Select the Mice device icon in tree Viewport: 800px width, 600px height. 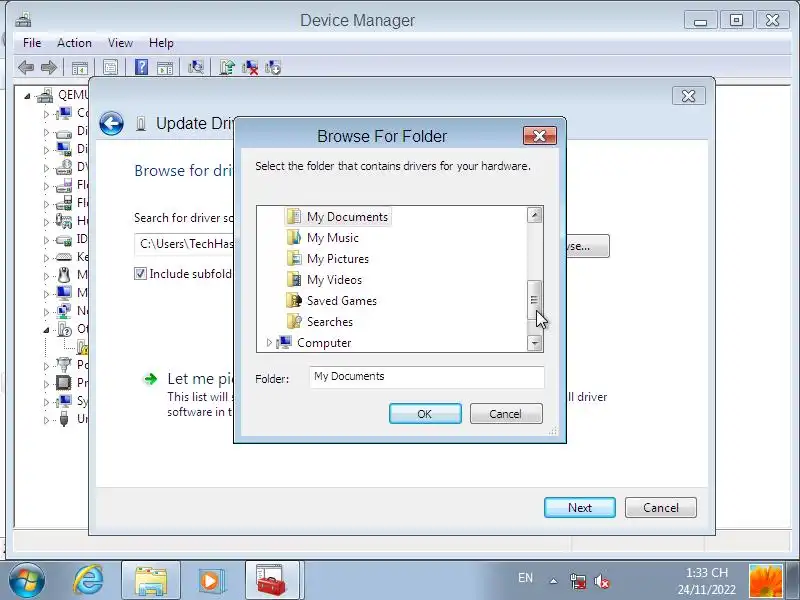64,275
